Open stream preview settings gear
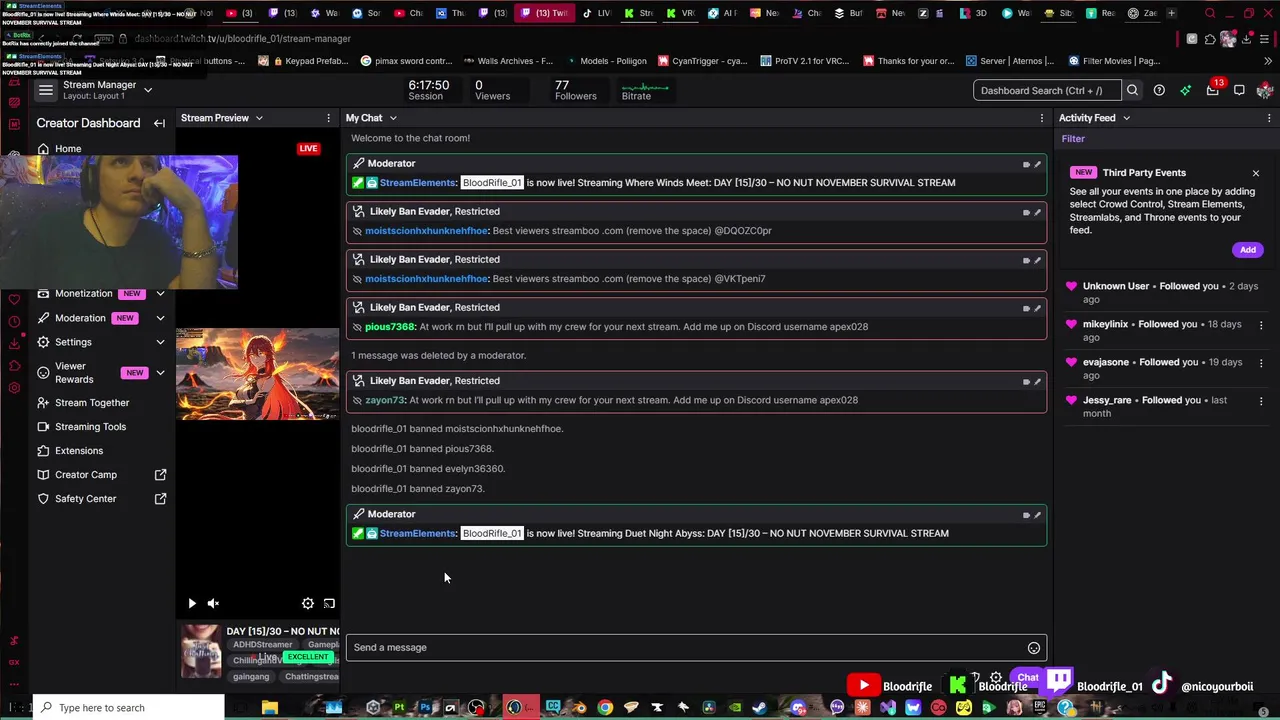The height and width of the screenshot is (720, 1280). [x=308, y=603]
